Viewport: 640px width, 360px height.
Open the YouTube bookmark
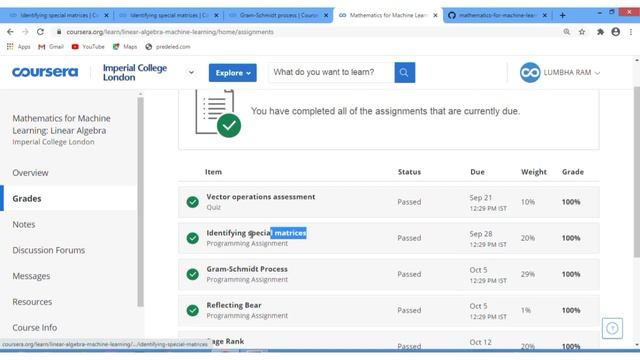88,47
